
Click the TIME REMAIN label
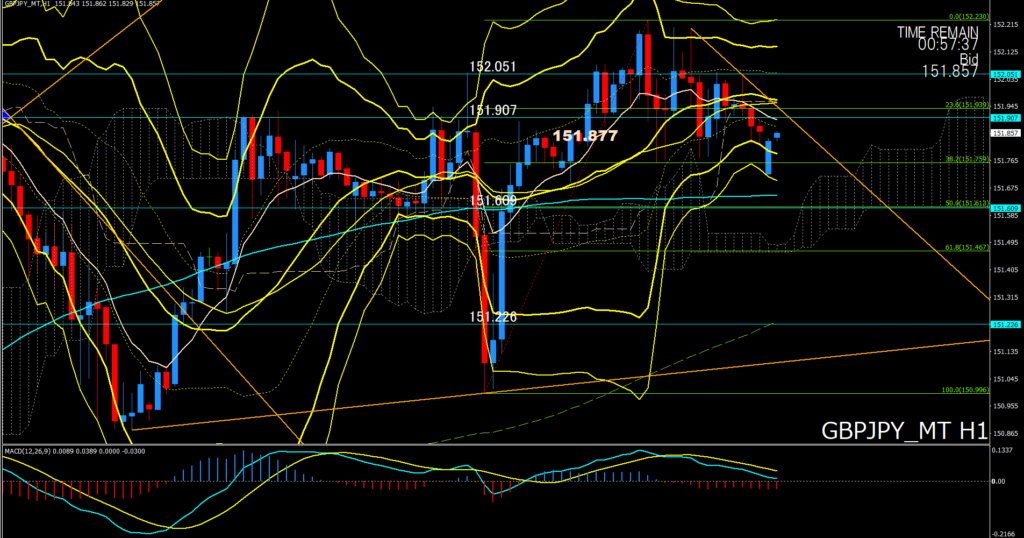(938, 32)
